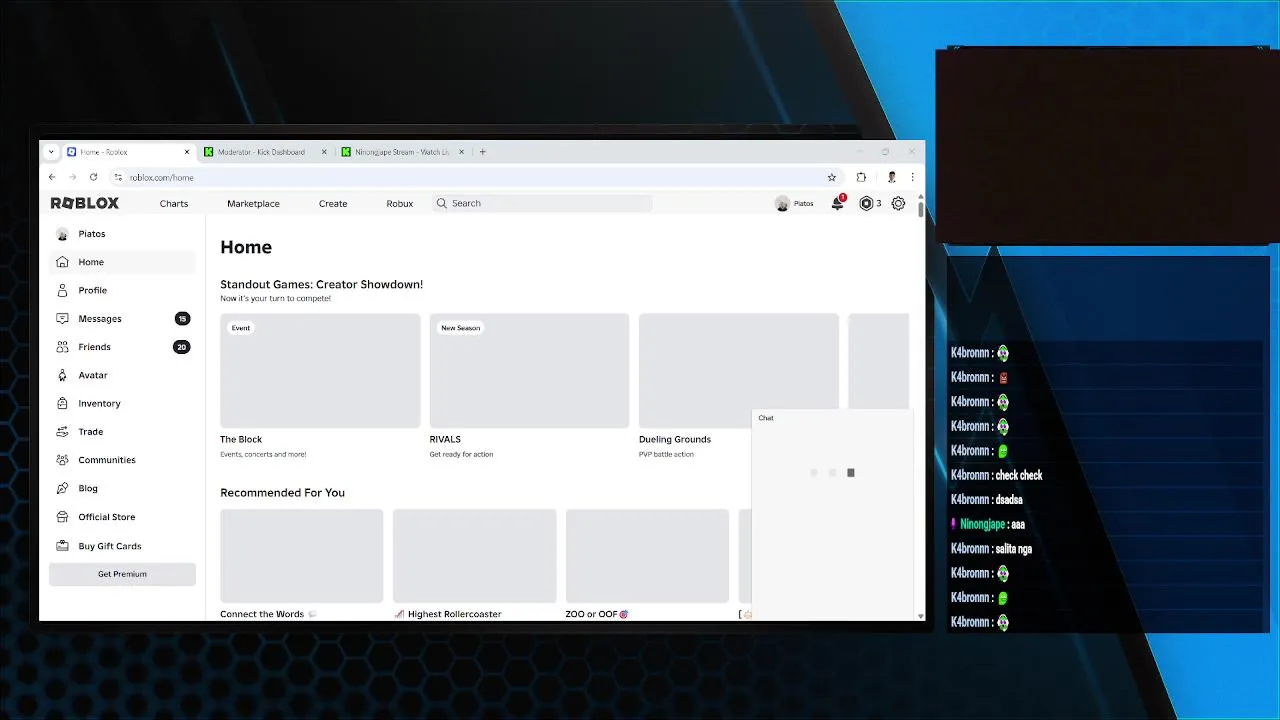Click the Friends badge showing 20
This screenshot has height=720, width=1280.
click(x=181, y=347)
